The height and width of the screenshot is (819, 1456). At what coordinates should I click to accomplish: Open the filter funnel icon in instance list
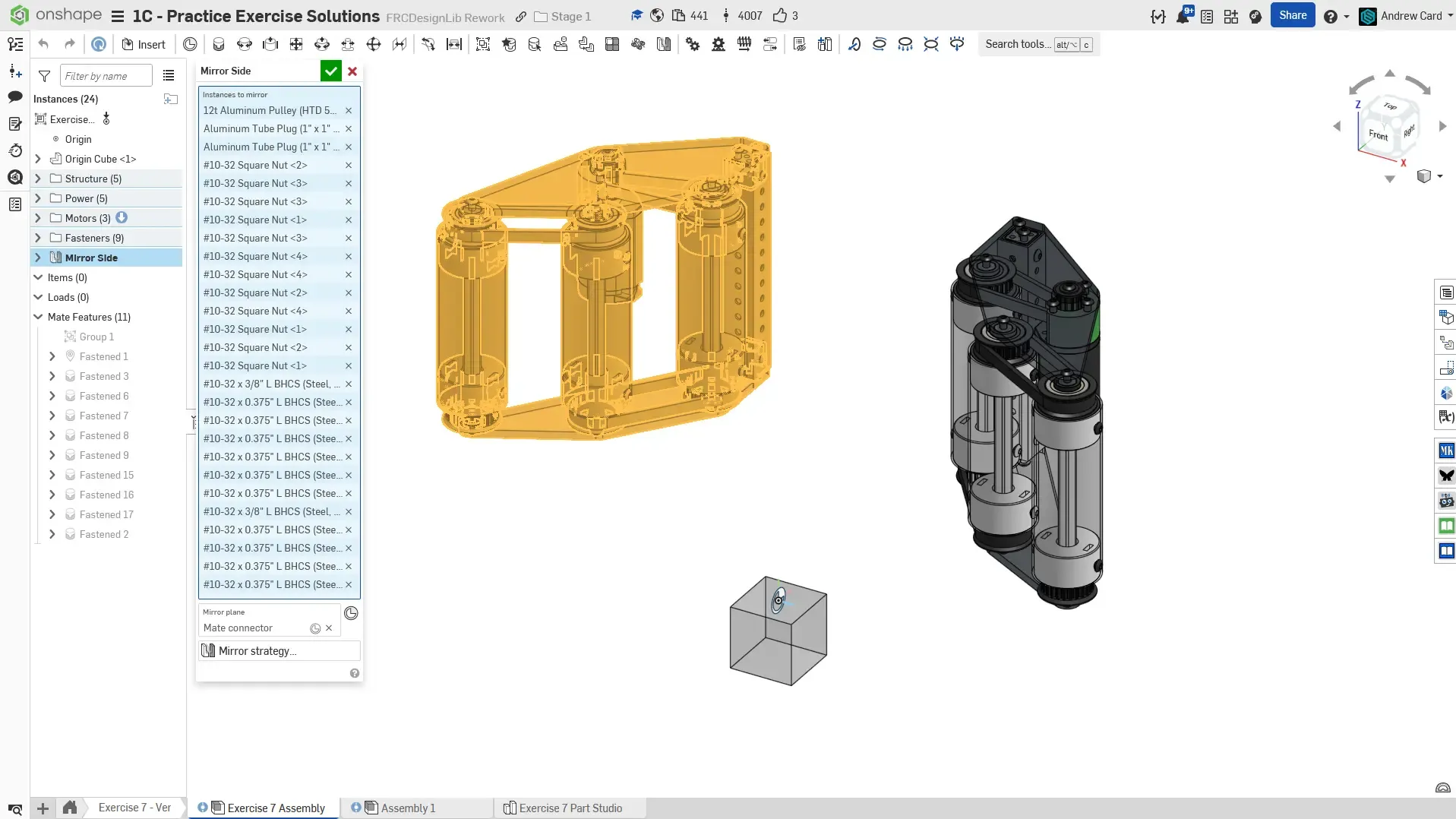45,76
